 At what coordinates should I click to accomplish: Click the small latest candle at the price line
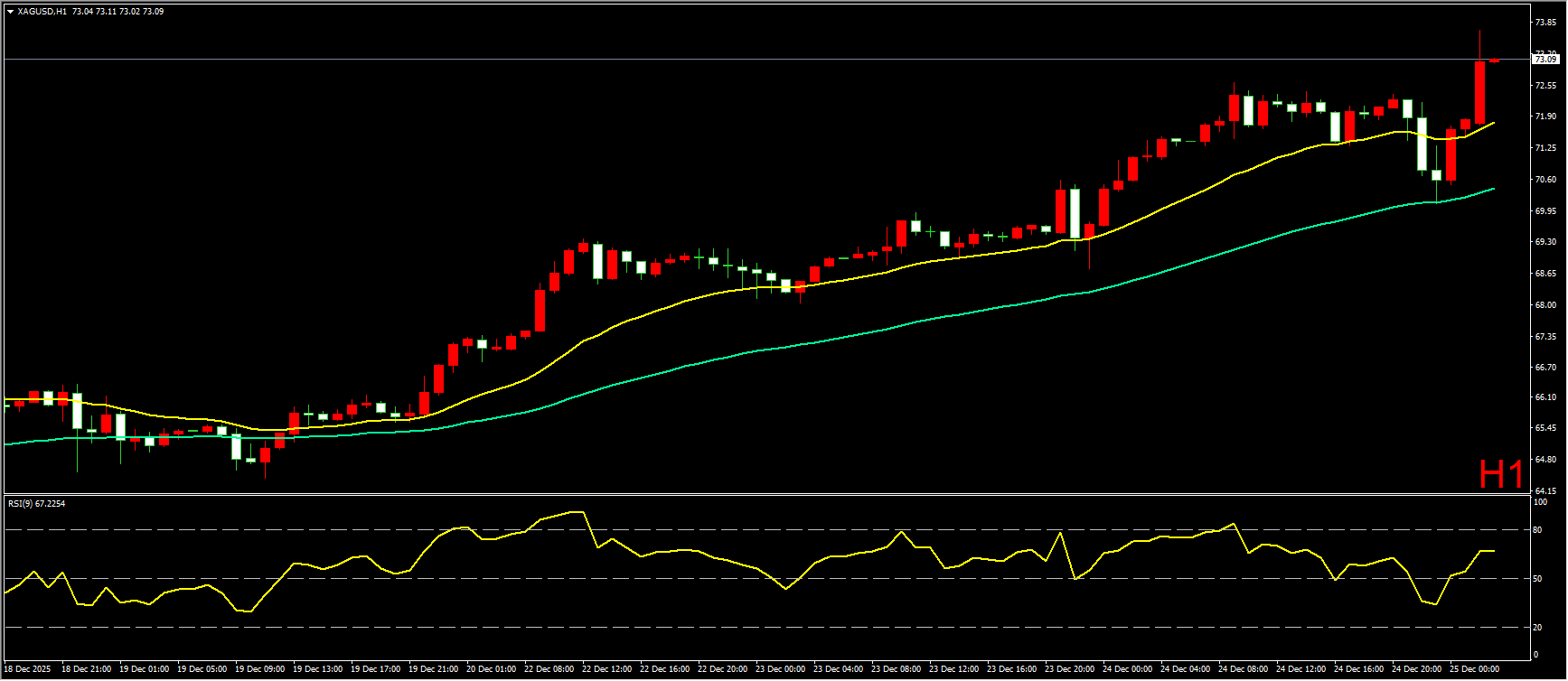tap(1494, 61)
